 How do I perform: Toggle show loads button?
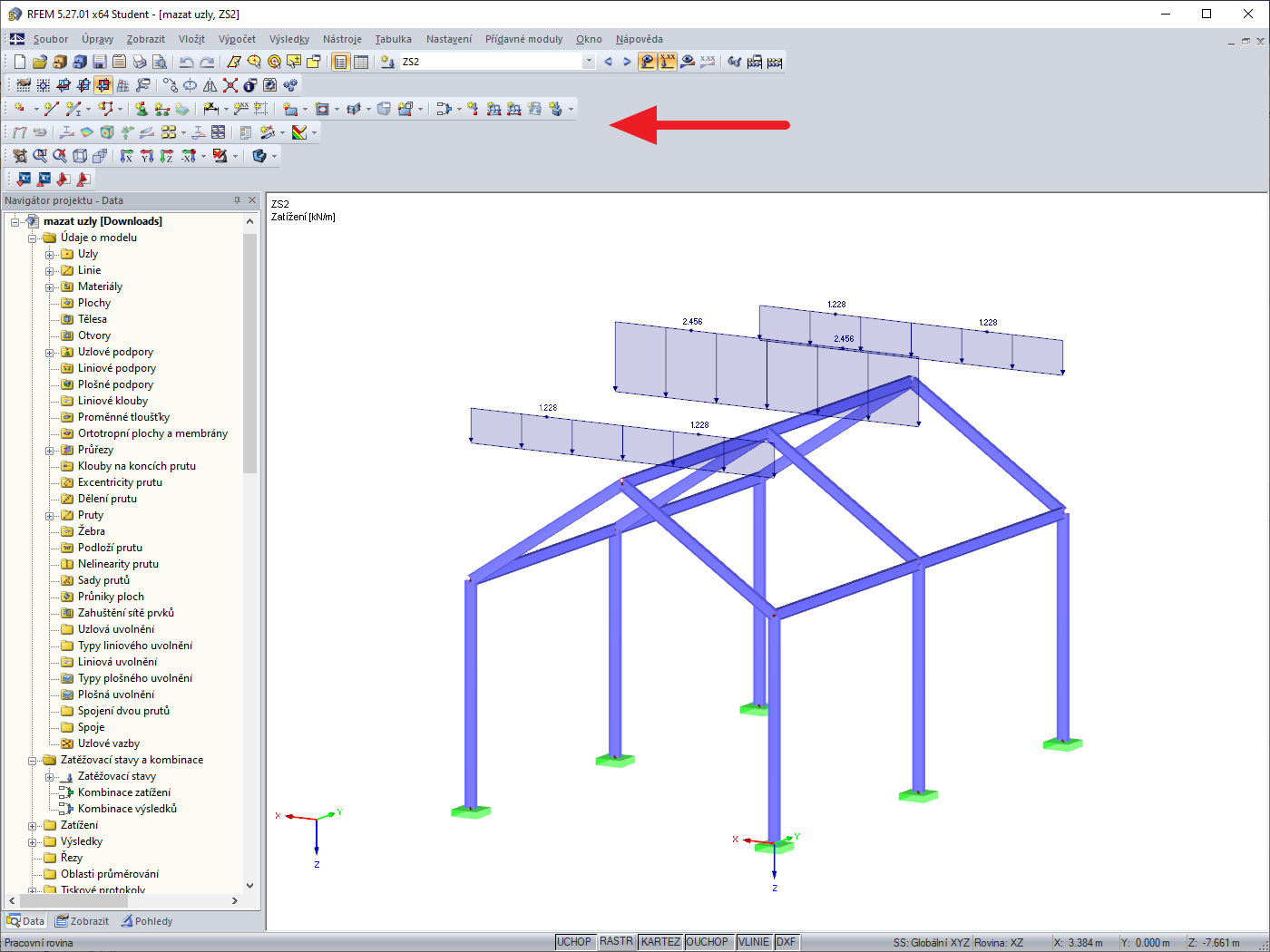pos(648,62)
